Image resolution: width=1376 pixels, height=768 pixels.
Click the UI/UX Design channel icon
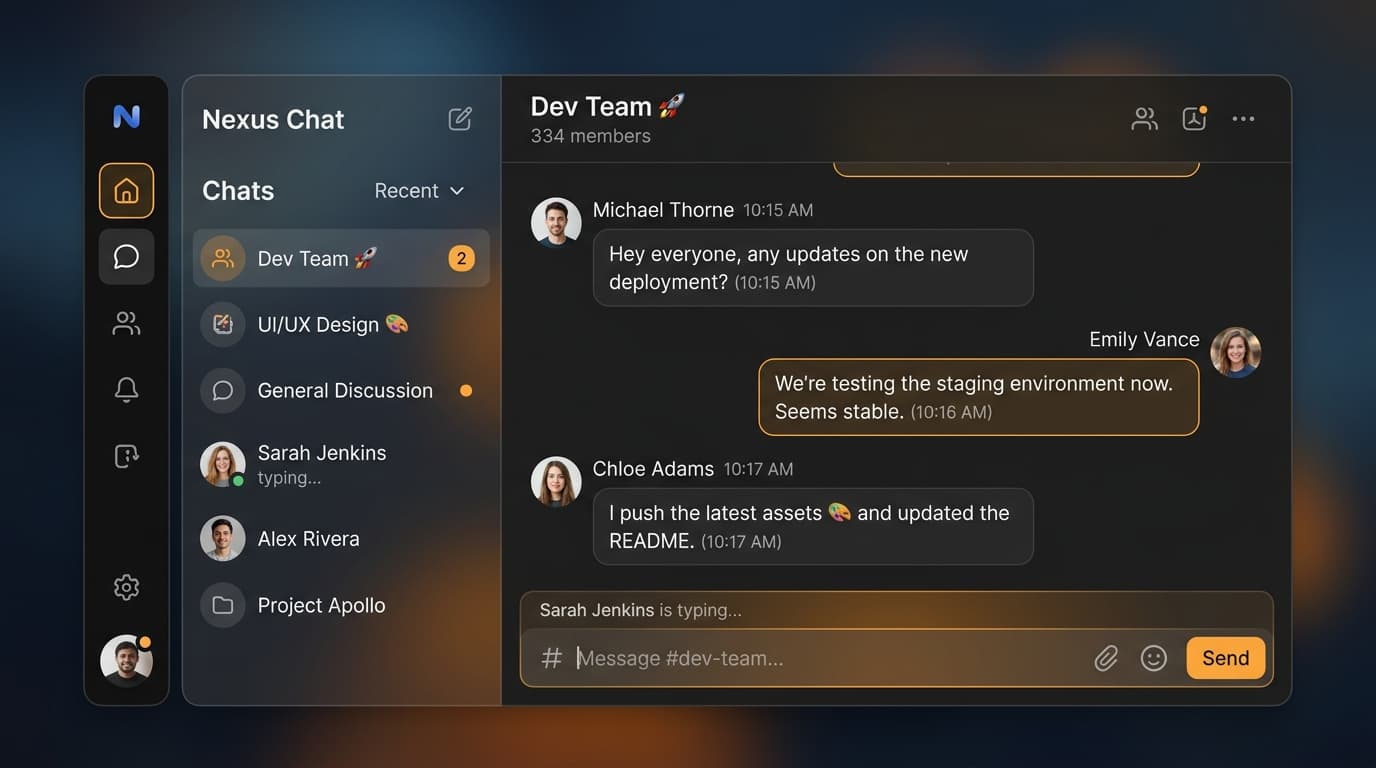[x=223, y=324]
